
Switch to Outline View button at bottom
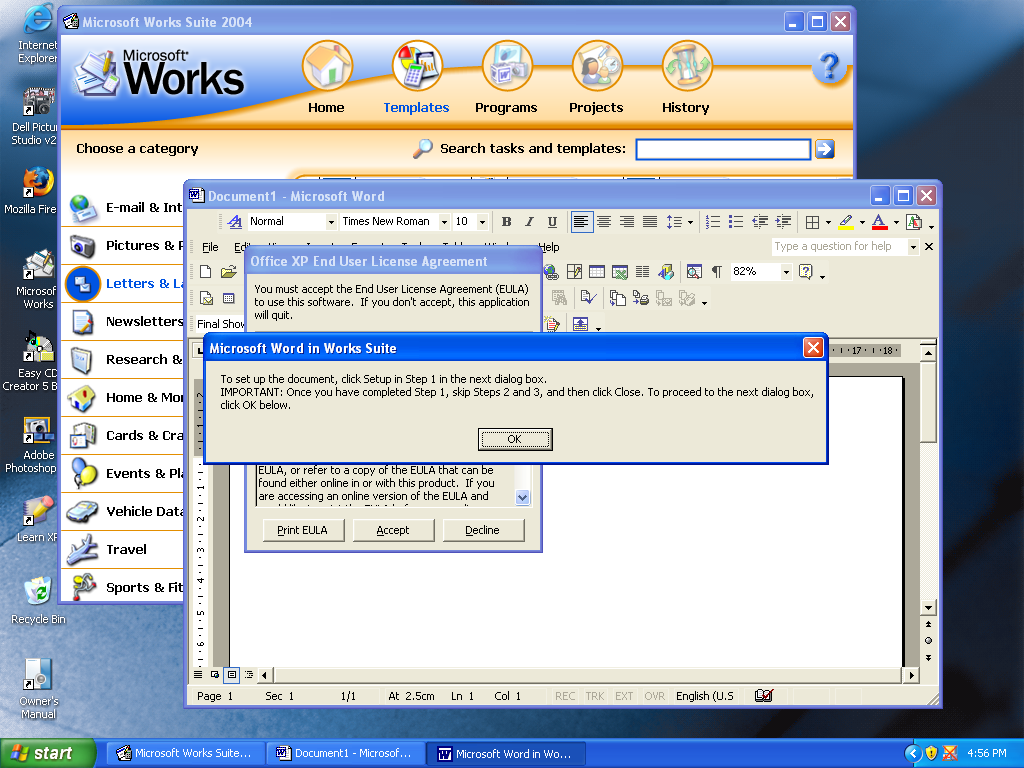pyautogui.click(x=249, y=675)
